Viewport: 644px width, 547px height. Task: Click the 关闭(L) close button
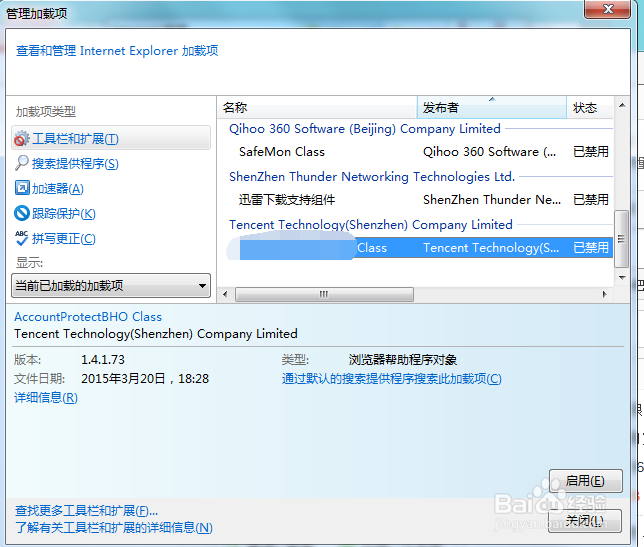(x=585, y=521)
